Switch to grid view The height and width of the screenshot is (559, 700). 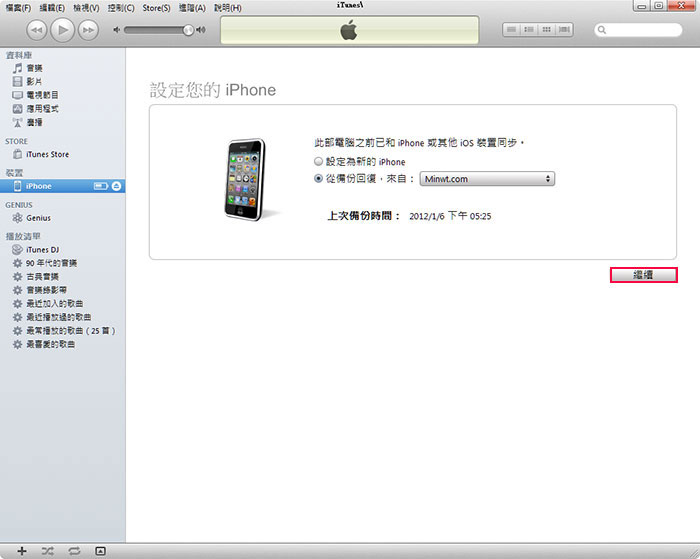point(546,29)
